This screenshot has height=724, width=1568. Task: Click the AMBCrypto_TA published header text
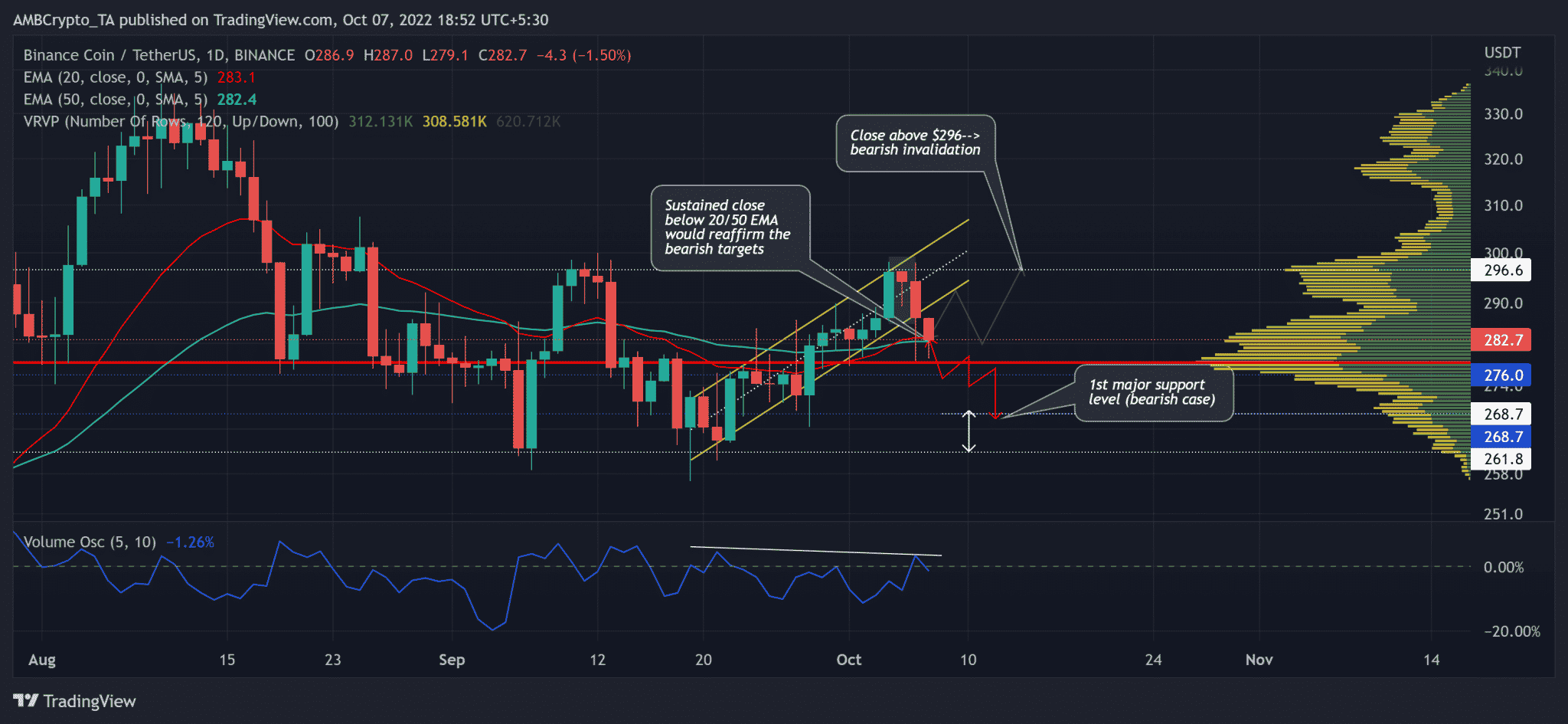click(x=280, y=20)
